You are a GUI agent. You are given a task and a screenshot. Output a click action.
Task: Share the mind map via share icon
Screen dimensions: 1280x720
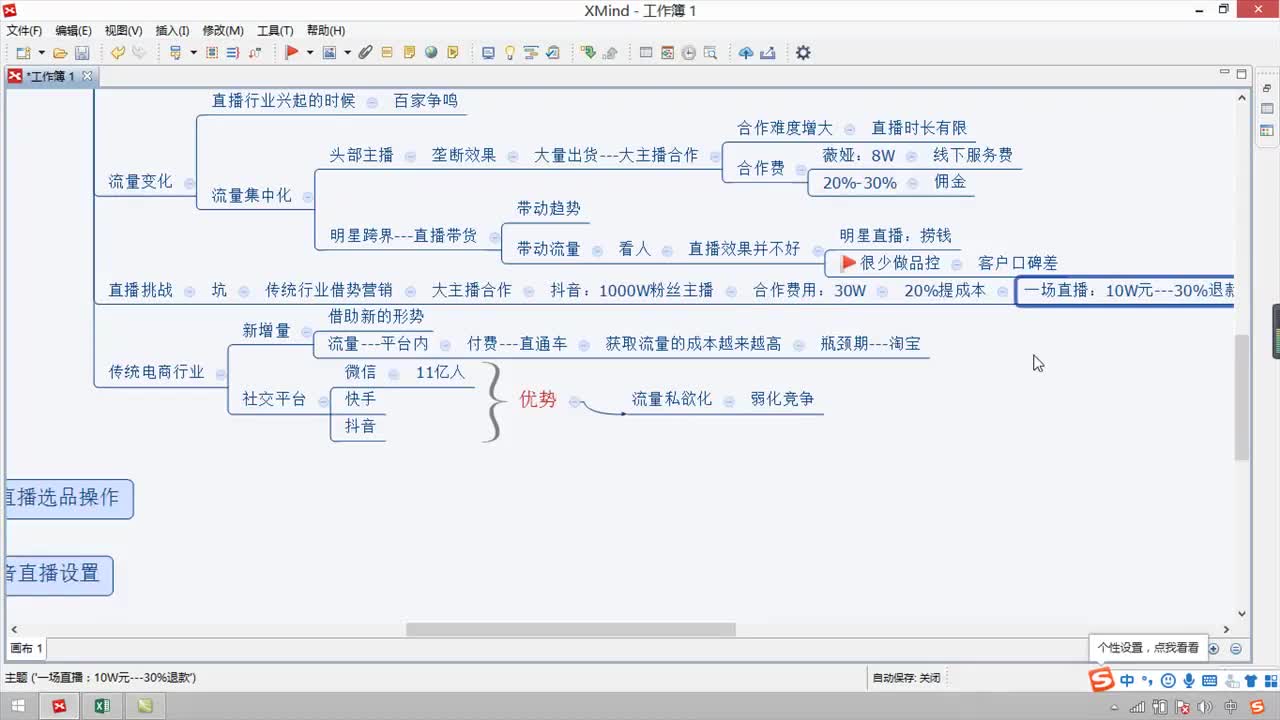[768, 52]
